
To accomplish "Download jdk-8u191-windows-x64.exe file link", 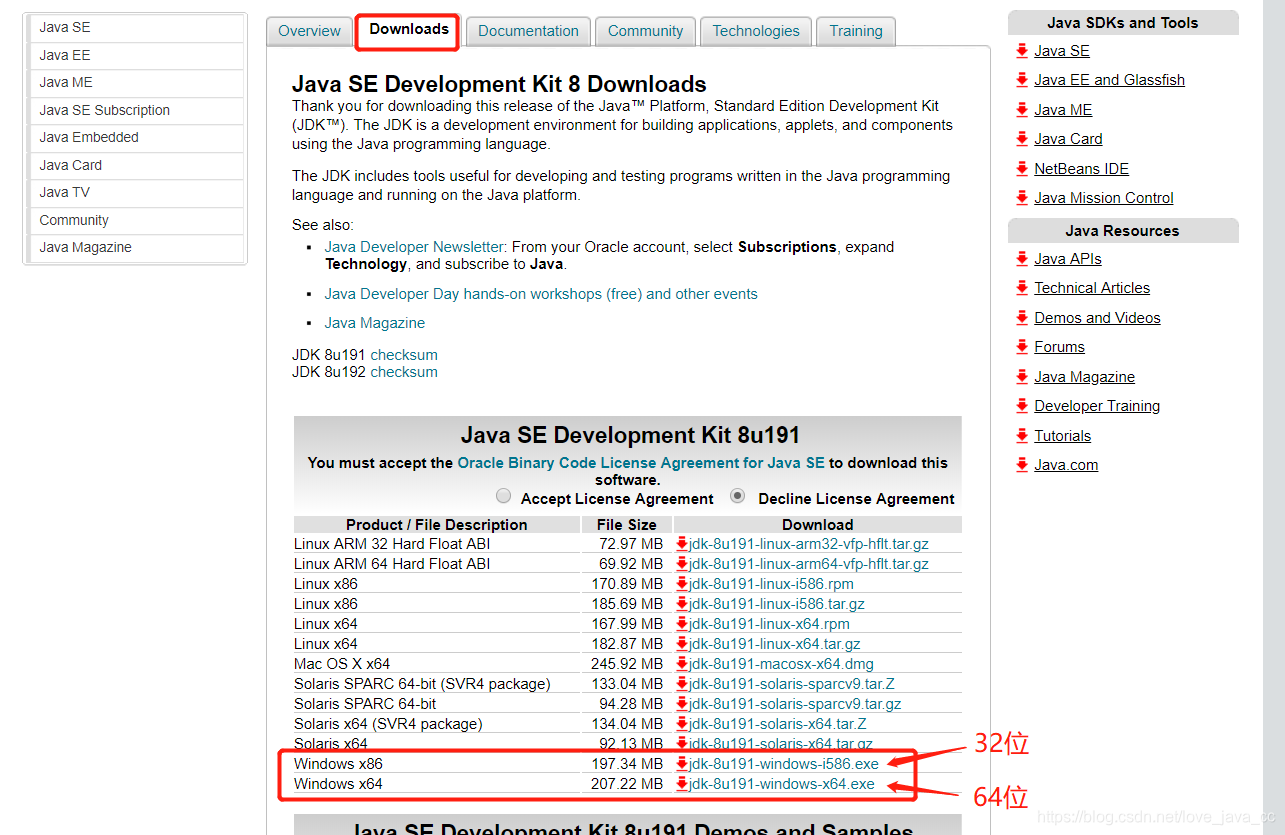I will pyautogui.click(x=782, y=784).
